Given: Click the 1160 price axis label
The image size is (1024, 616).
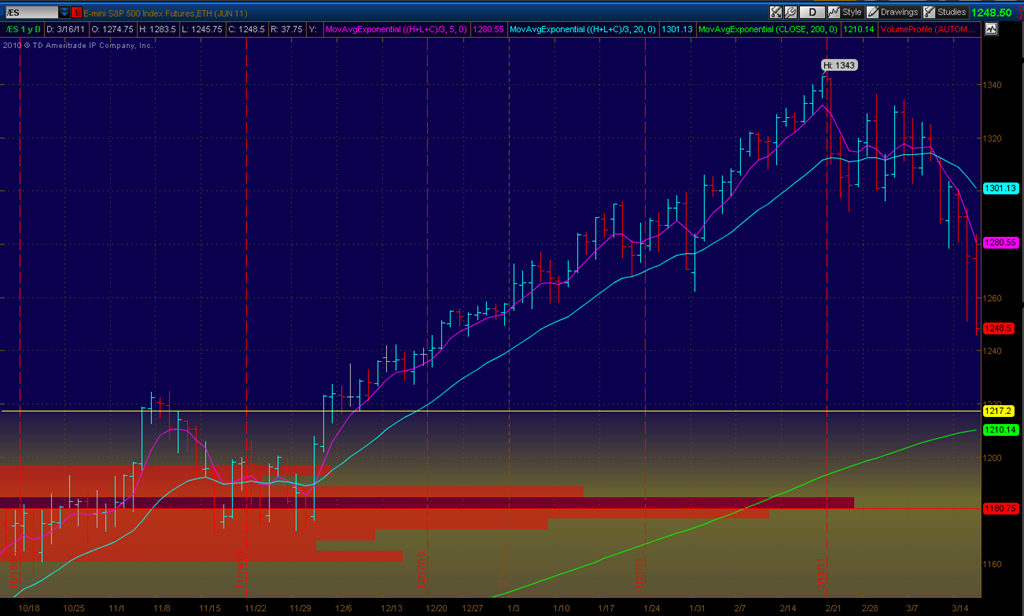Looking at the screenshot, I should coord(993,564).
